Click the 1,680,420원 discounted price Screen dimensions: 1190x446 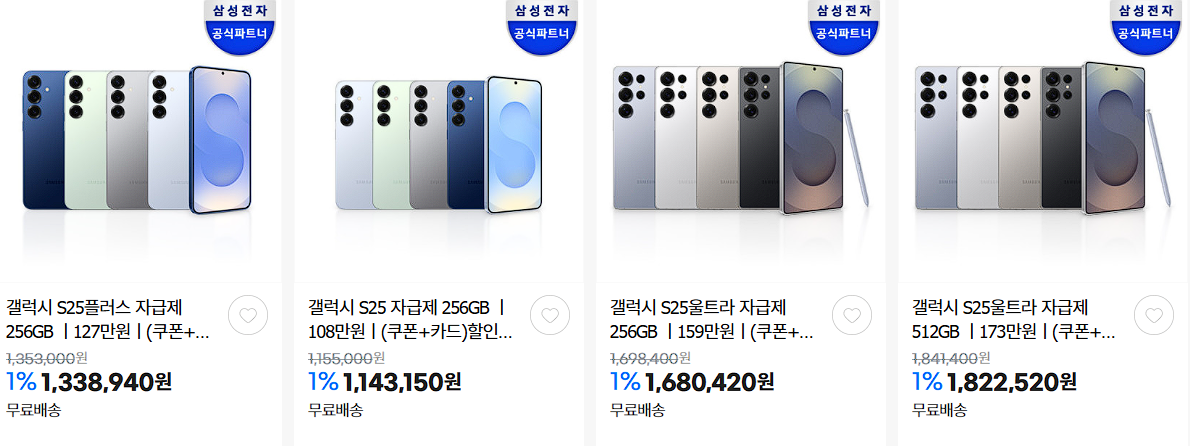pos(710,382)
